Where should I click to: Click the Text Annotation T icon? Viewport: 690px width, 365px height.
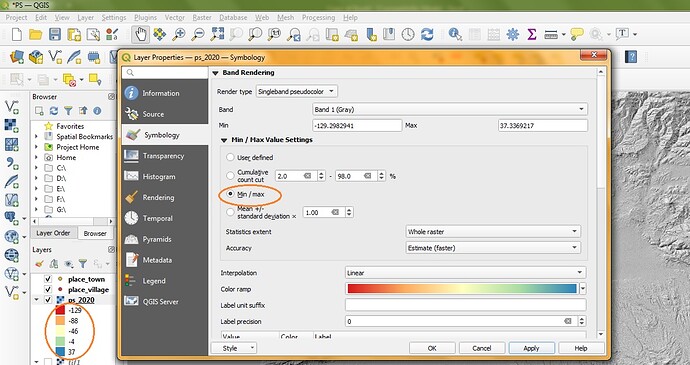pyautogui.click(x=622, y=34)
